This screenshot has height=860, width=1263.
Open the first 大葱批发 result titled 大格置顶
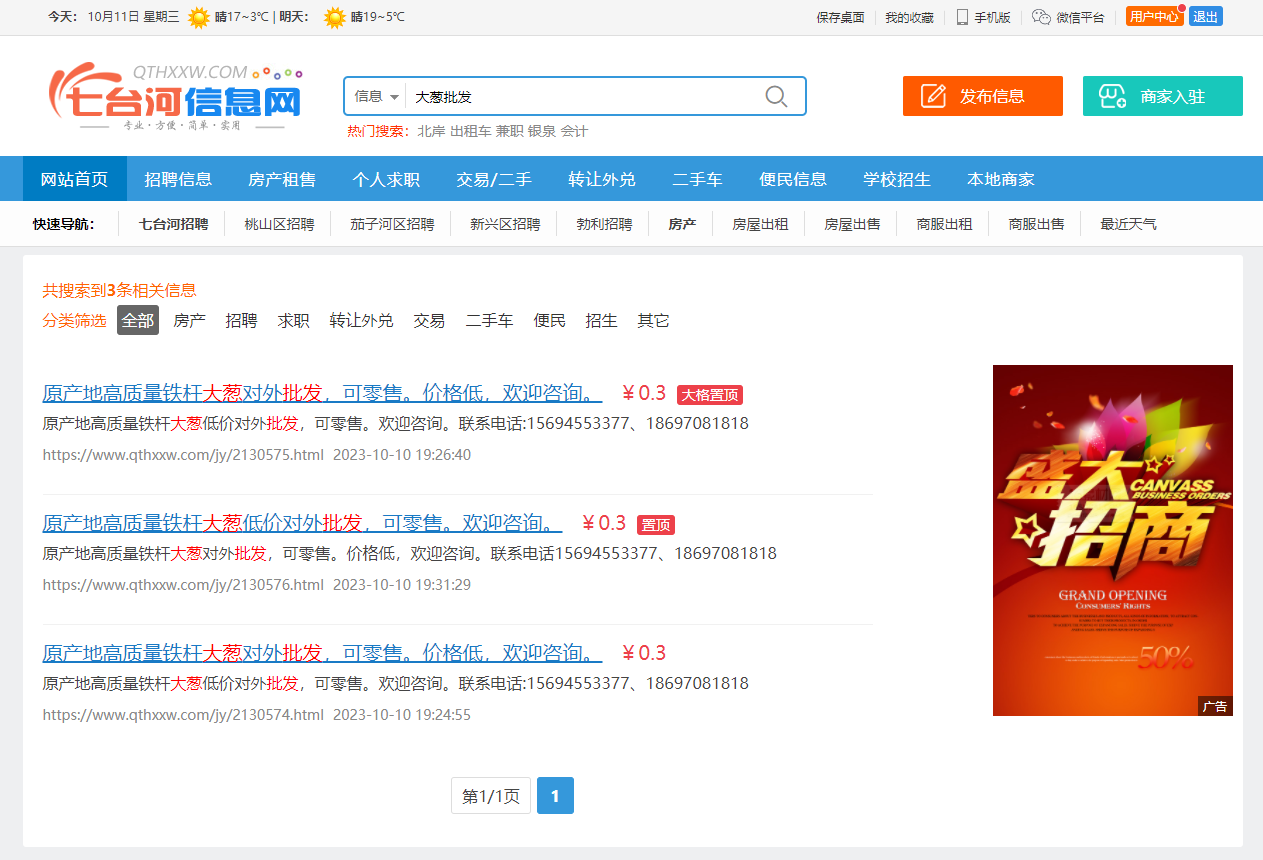[322, 392]
